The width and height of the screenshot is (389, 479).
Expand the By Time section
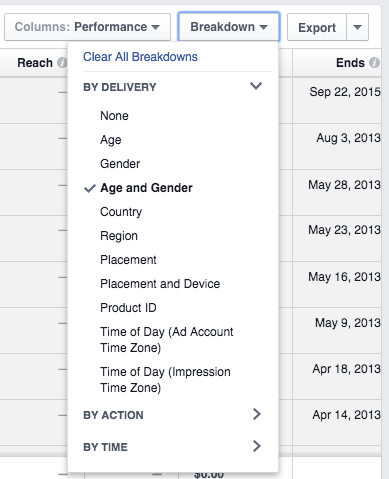(x=173, y=447)
